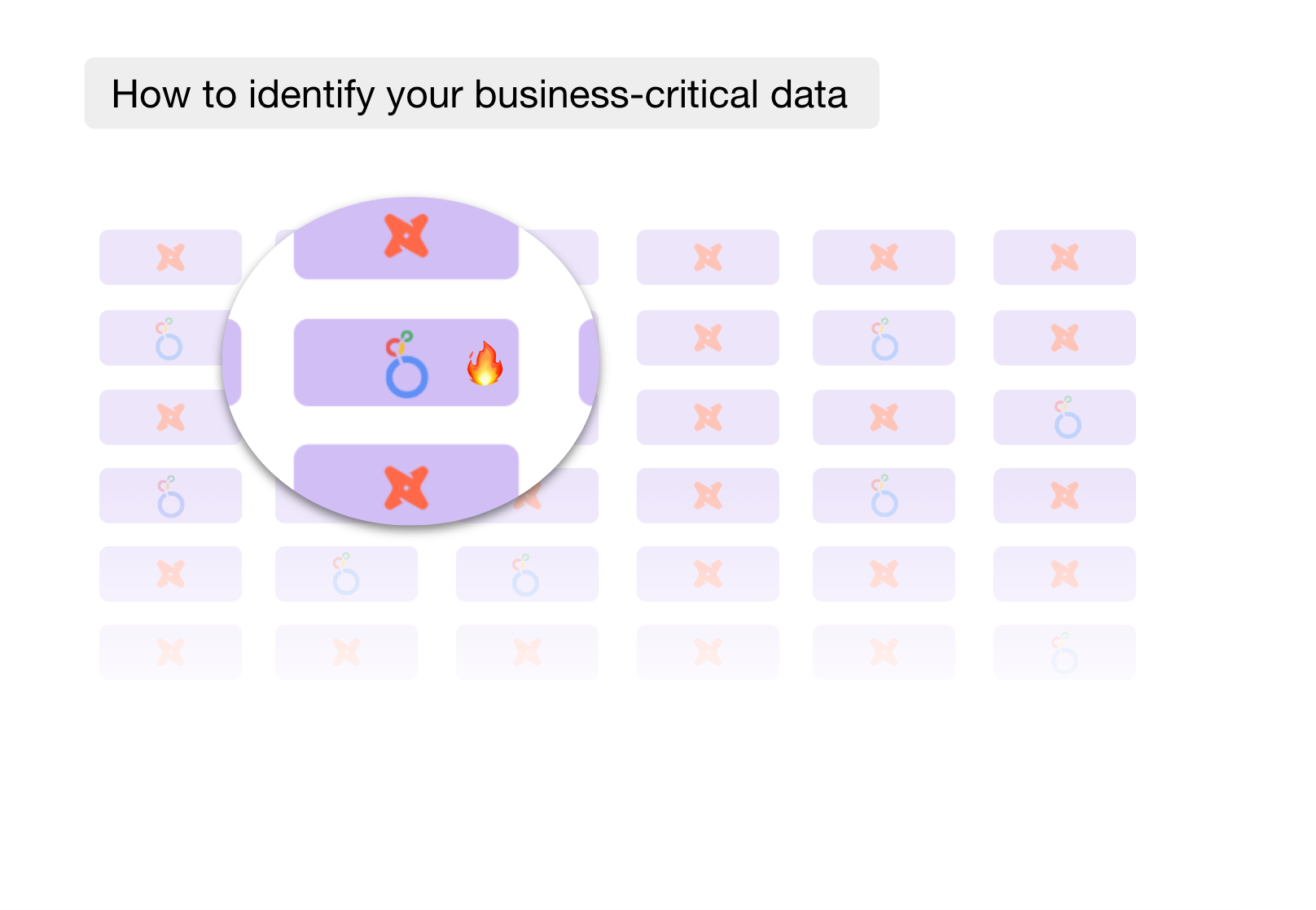Click Looker icon in first column, second row
Viewport: 1316px width, 910px height.
169,339
